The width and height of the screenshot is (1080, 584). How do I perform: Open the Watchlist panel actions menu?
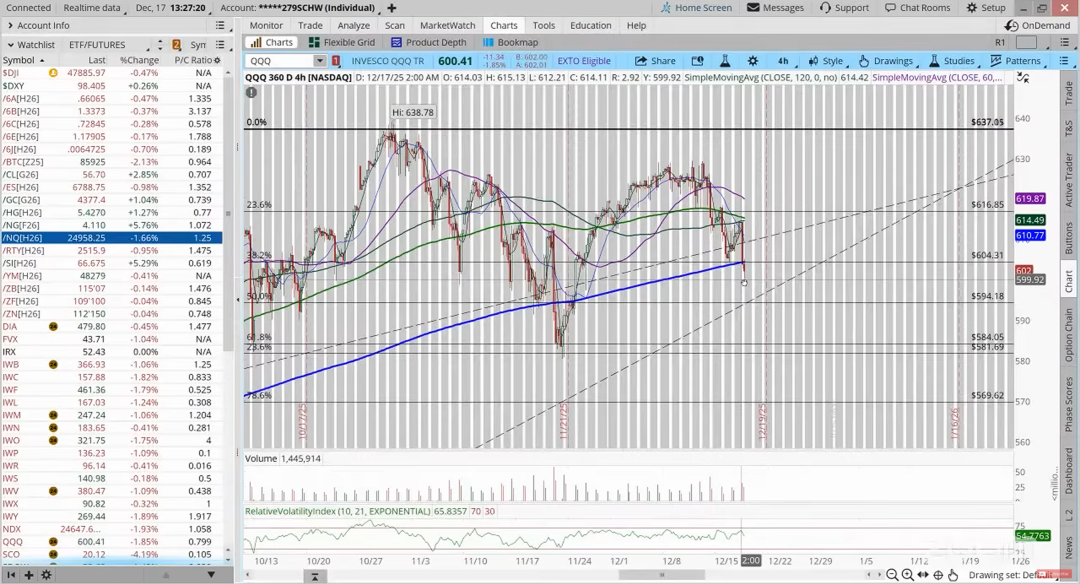220,45
